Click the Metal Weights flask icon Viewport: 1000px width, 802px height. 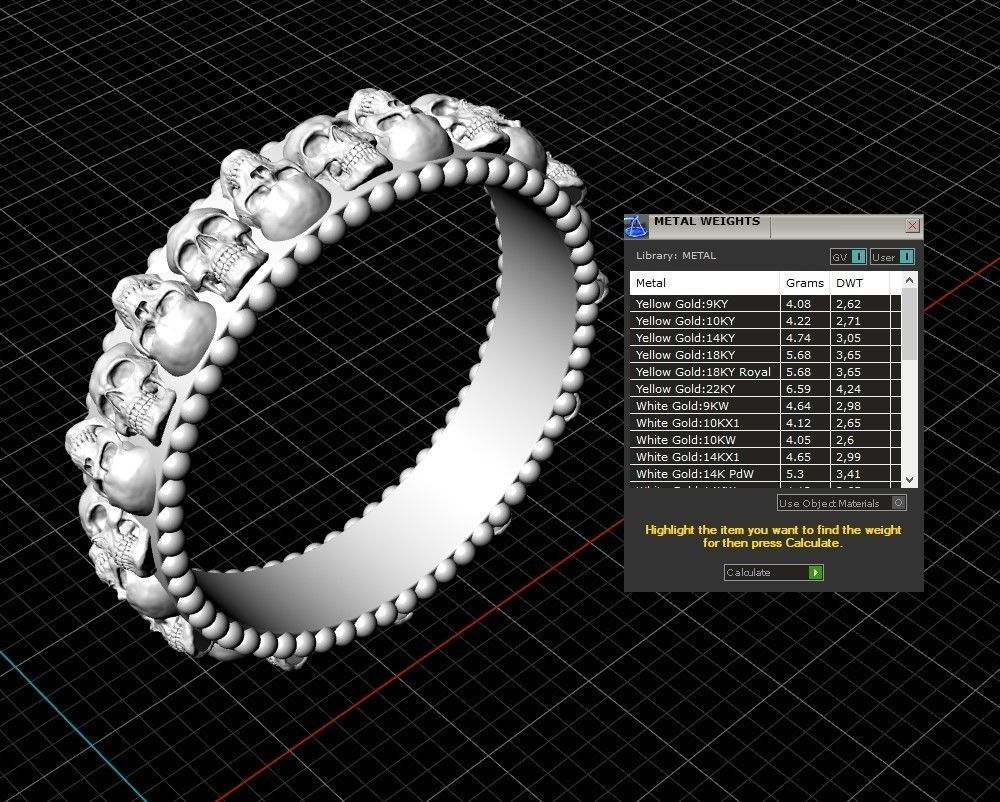coord(636,227)
